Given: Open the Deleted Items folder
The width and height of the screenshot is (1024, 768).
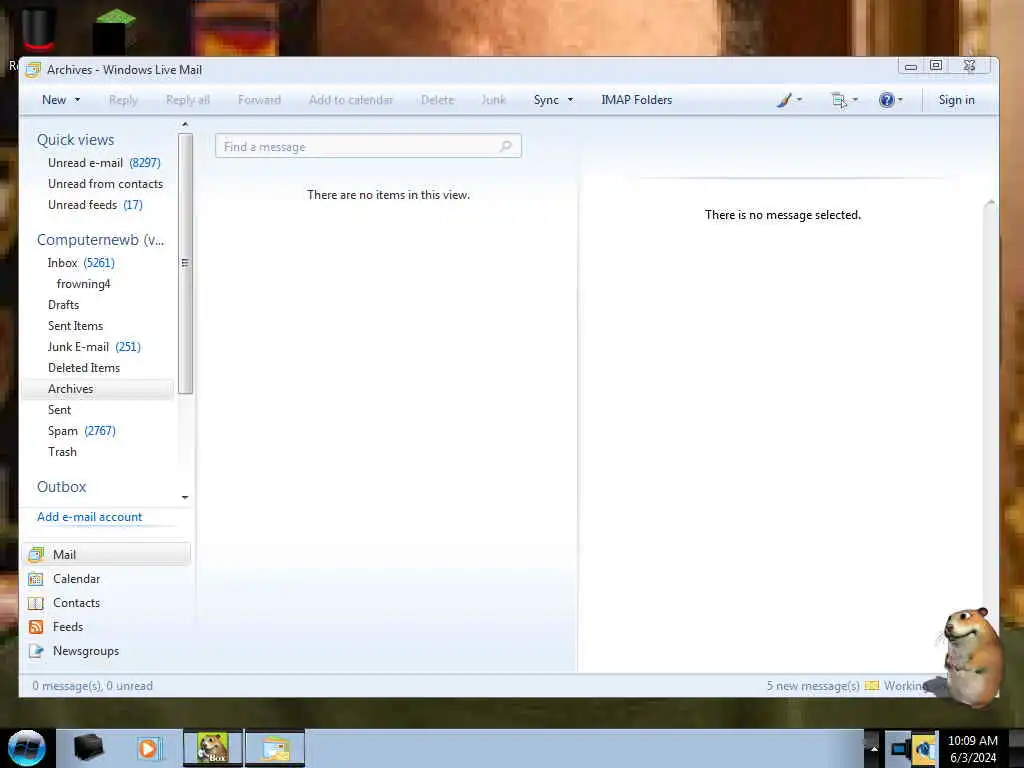Looking at the screenshot, I should click(x=84, y=367).
